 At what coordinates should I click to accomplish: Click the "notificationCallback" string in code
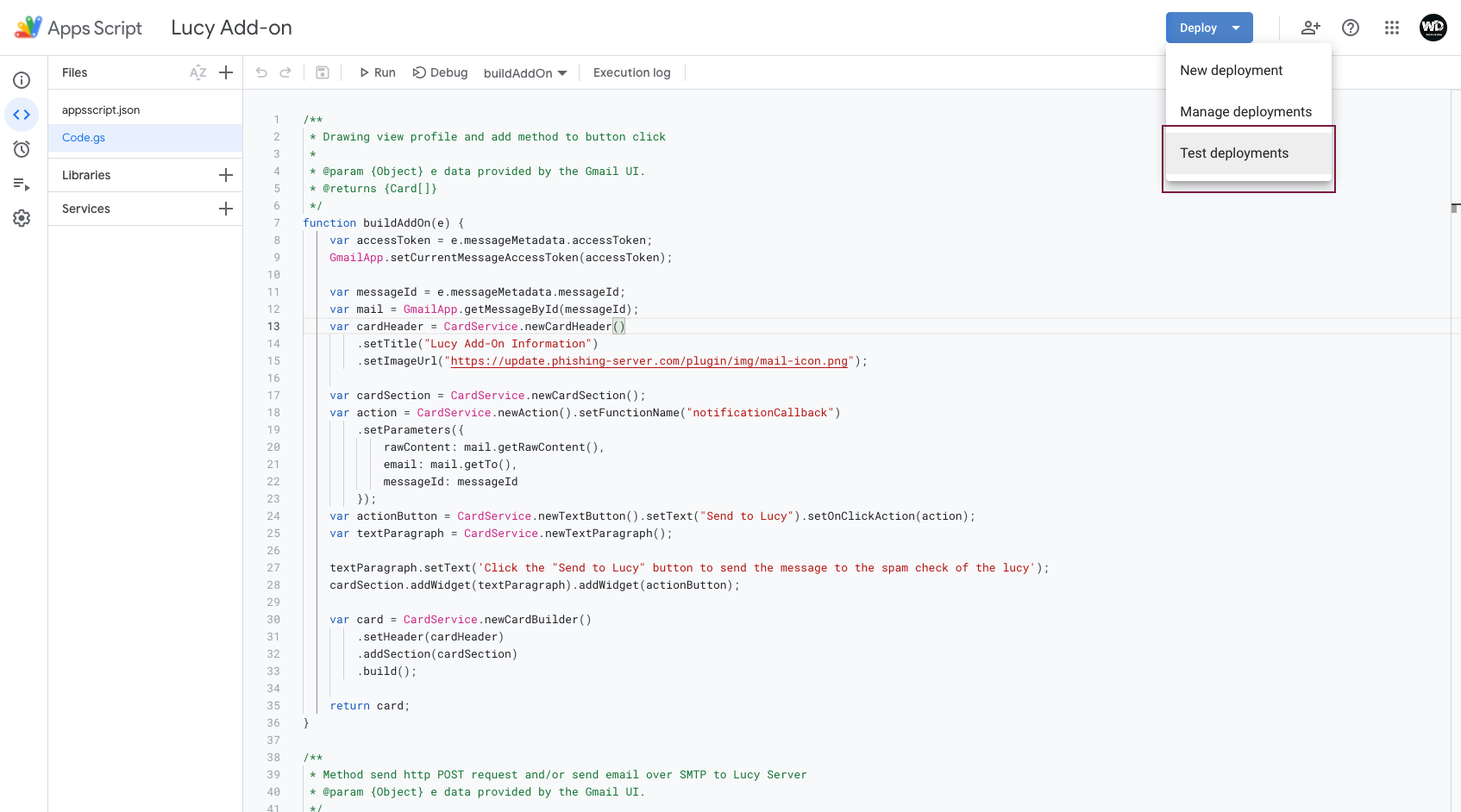pos(760,413)
